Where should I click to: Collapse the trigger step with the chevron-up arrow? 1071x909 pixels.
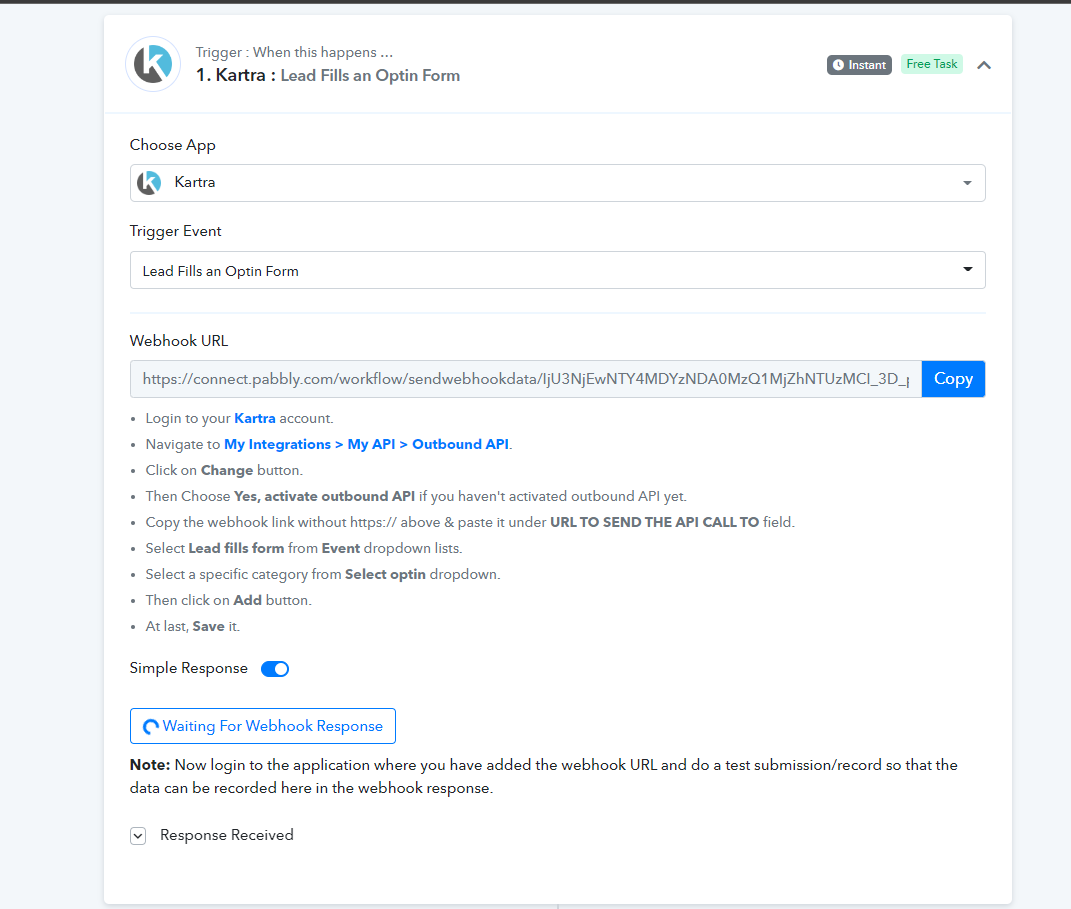click(x=984, y=66)
